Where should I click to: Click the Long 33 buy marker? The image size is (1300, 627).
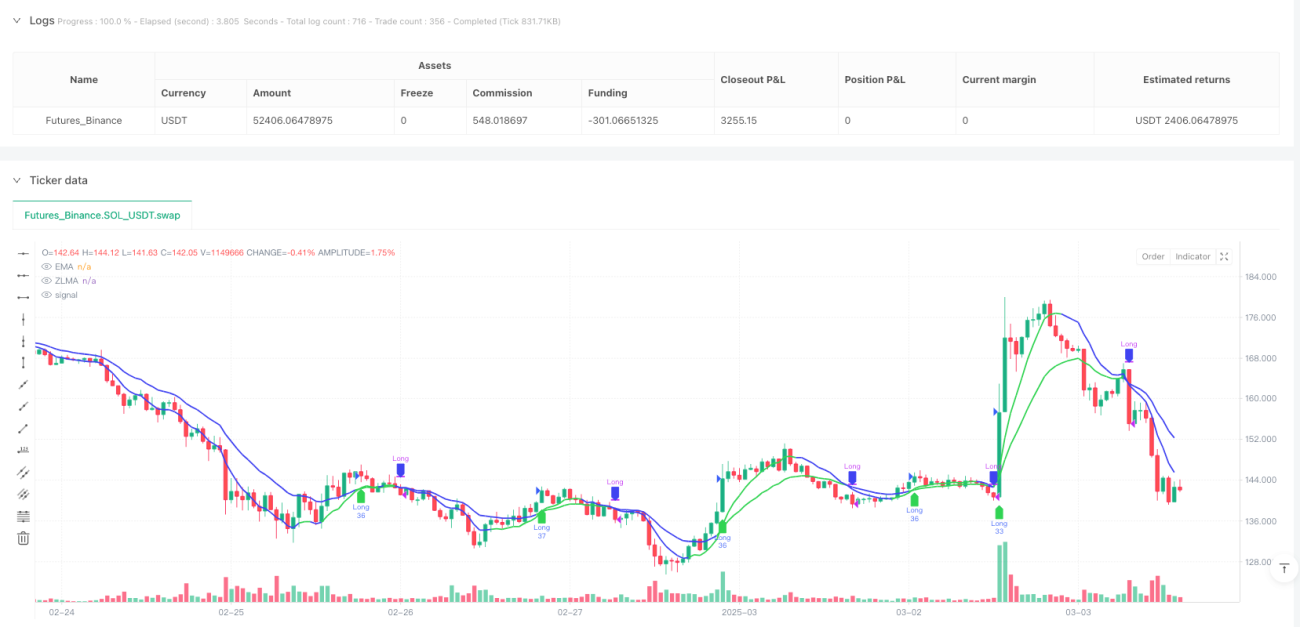click(x=999, y=516)
